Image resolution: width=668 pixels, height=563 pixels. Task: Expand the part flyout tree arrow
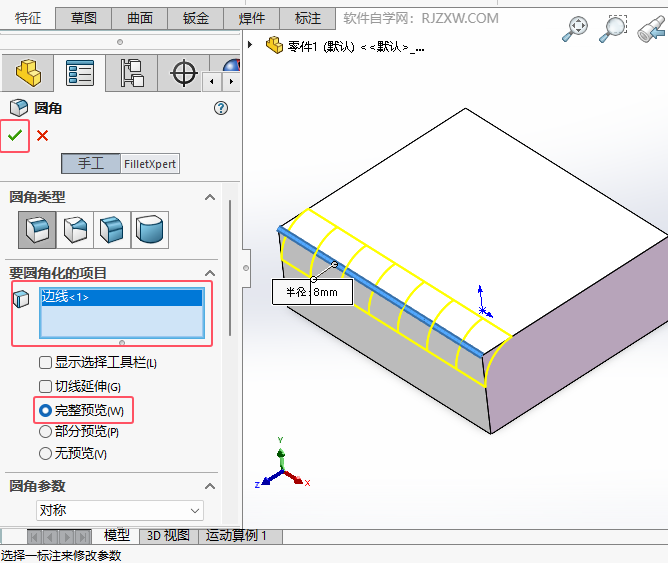click(250, 44)
